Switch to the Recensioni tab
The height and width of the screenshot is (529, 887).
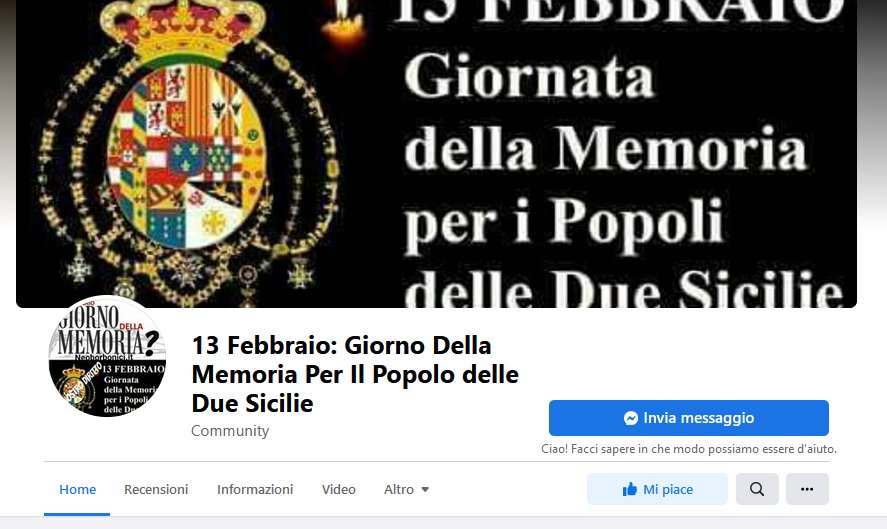click(x=156, y=489)
